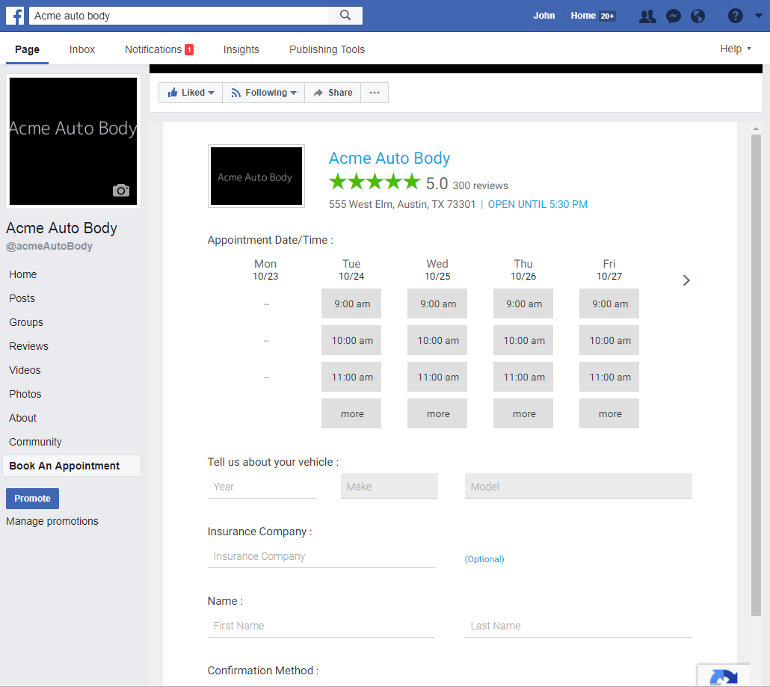Open Manage promotions link
This screenshot has height=687, width=770.
(x=52, y=521)
